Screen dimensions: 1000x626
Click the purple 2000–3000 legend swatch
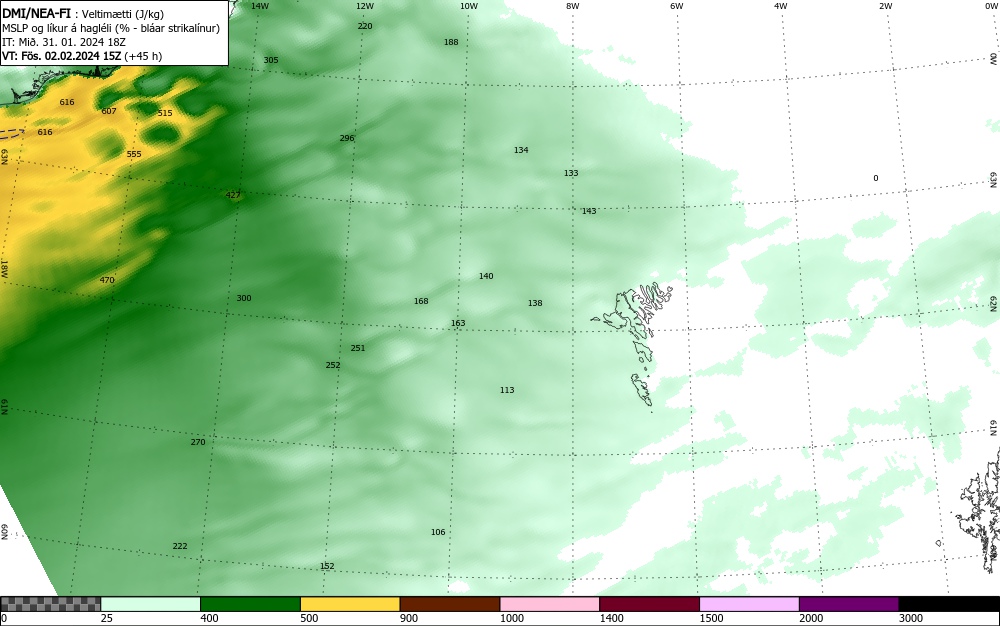849,604
